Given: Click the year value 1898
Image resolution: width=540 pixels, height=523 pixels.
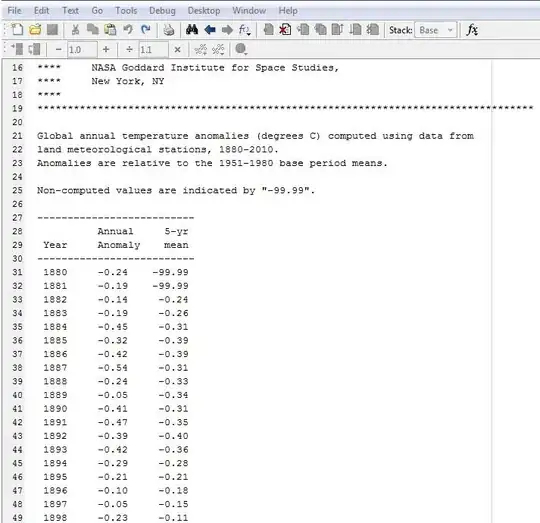Looking at the screenshot, I should tap(55, 518).
